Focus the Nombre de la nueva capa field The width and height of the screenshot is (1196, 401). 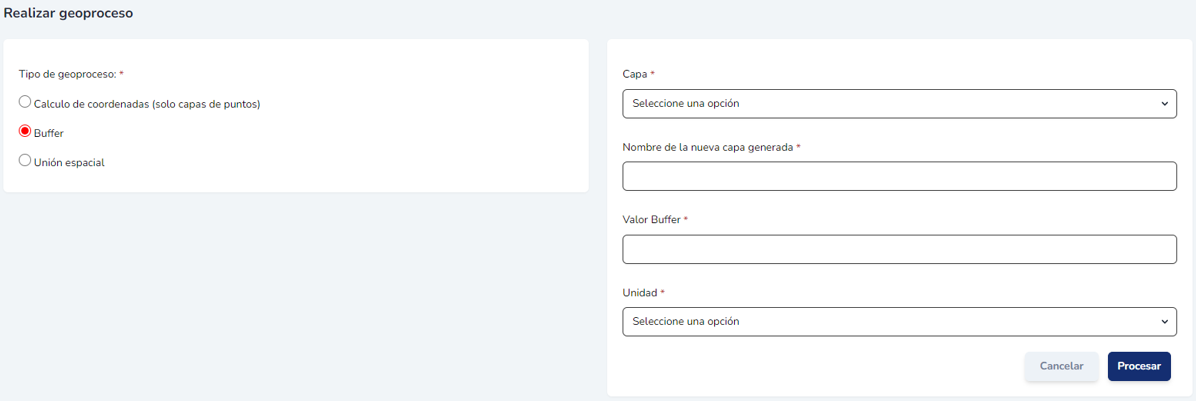coord(898,176)
